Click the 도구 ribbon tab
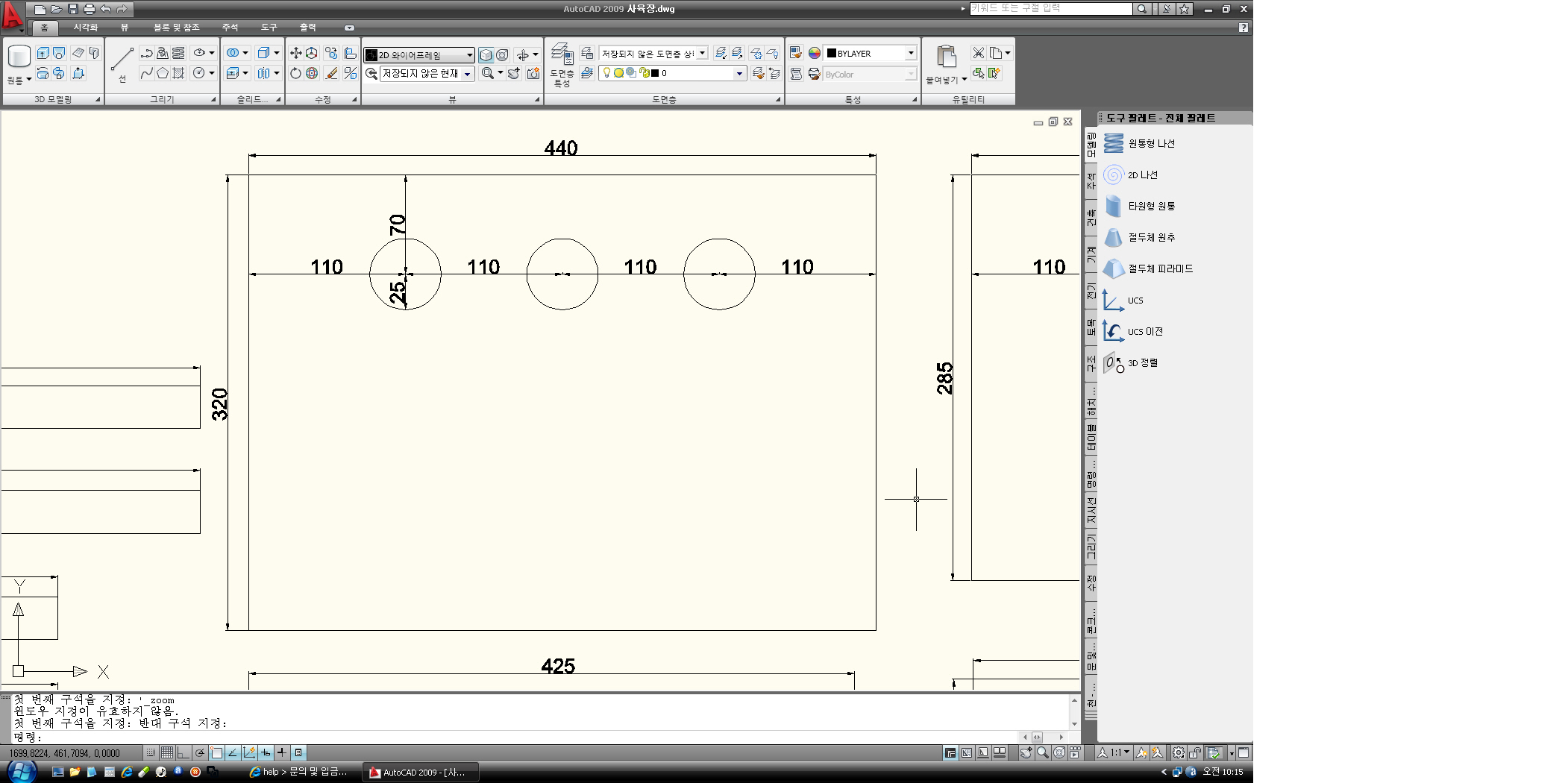Image resolution: width=1568 pixels, height=783 pixels. pos(269,28)
